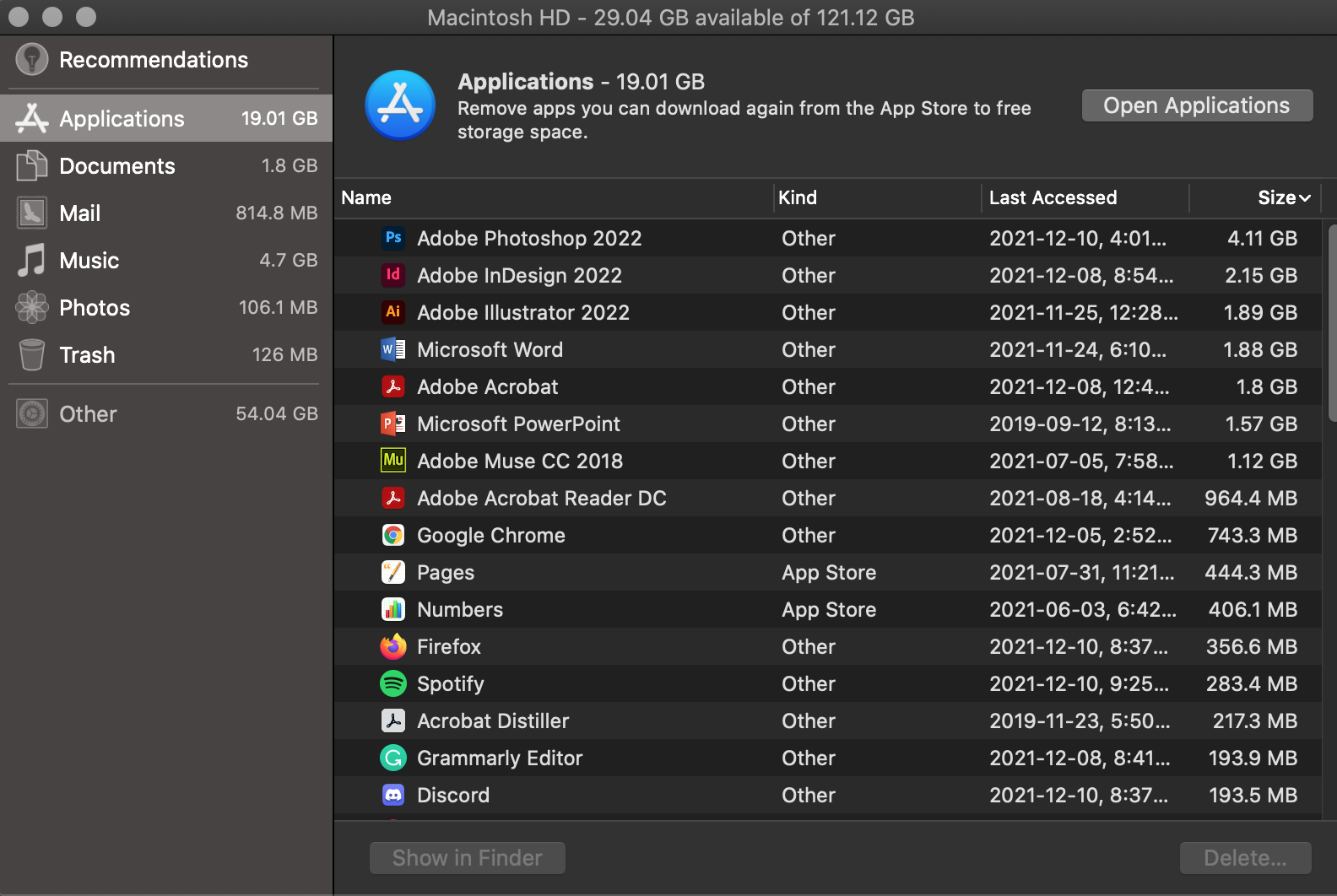
Task: Click the 54.04 GB Other size
Action: (x=277, y=414)
